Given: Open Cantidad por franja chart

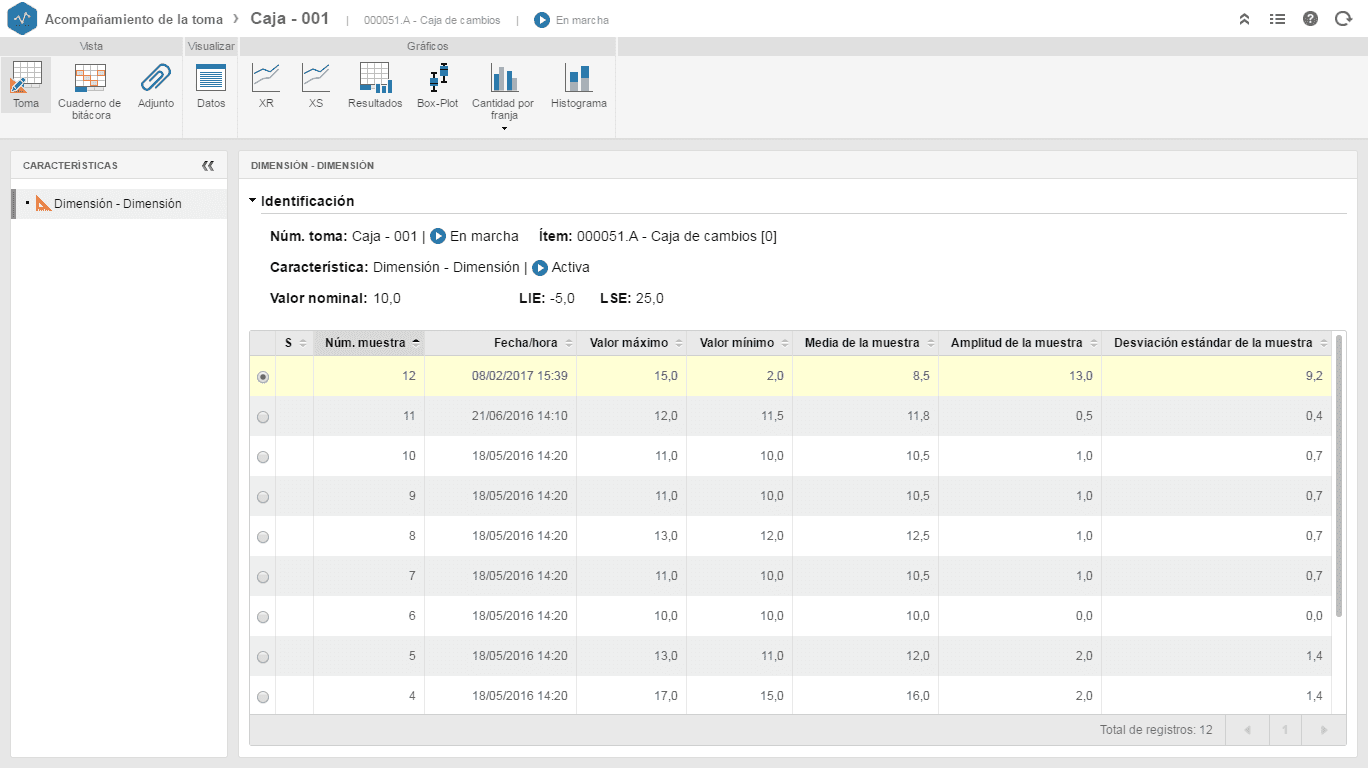Looking at the screenshot, I should click(x=503, y=92).
